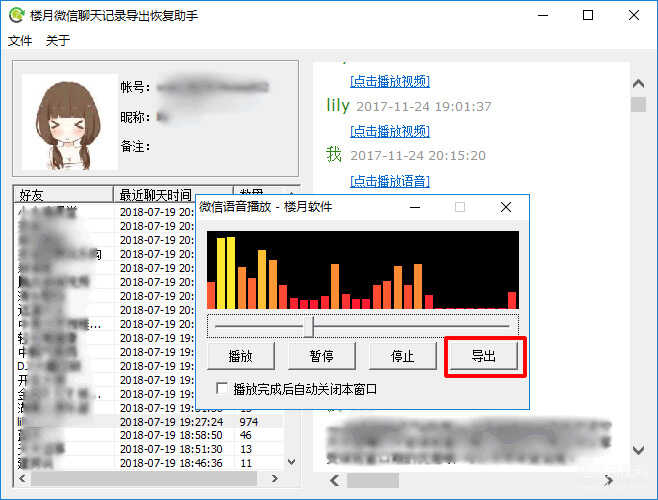Click the account avatar picture
The image size is (658, 500).
pyautogui.click(x=70, y=122)
